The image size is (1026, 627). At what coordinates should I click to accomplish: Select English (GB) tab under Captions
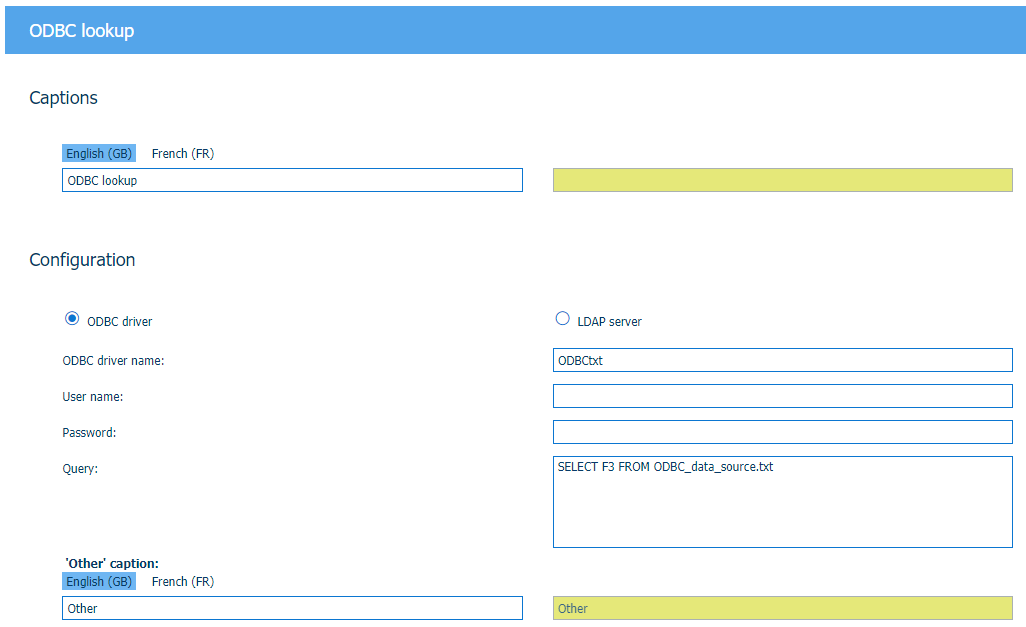click(x=98, y=154)
